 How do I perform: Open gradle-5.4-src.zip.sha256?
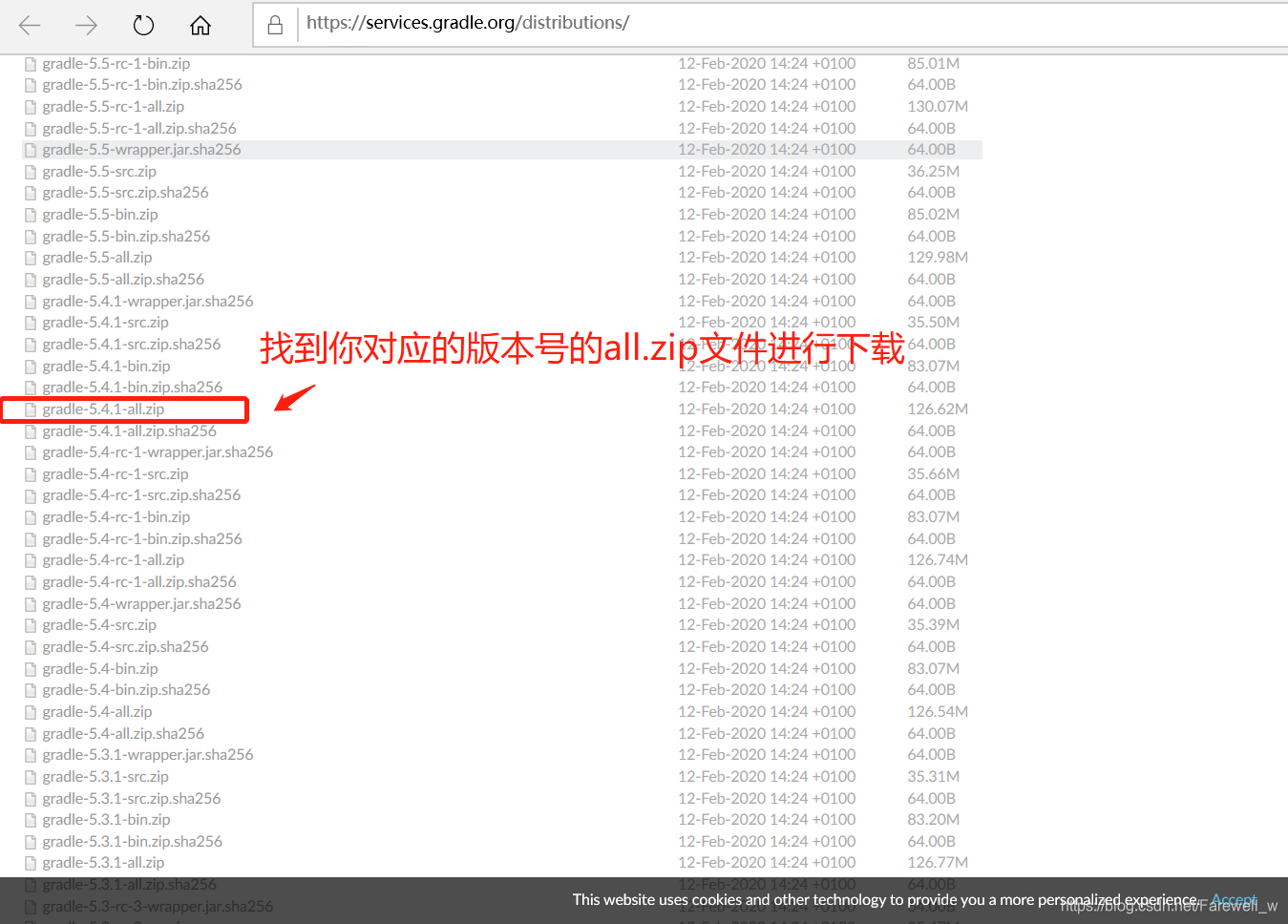[x=125, y=647]
